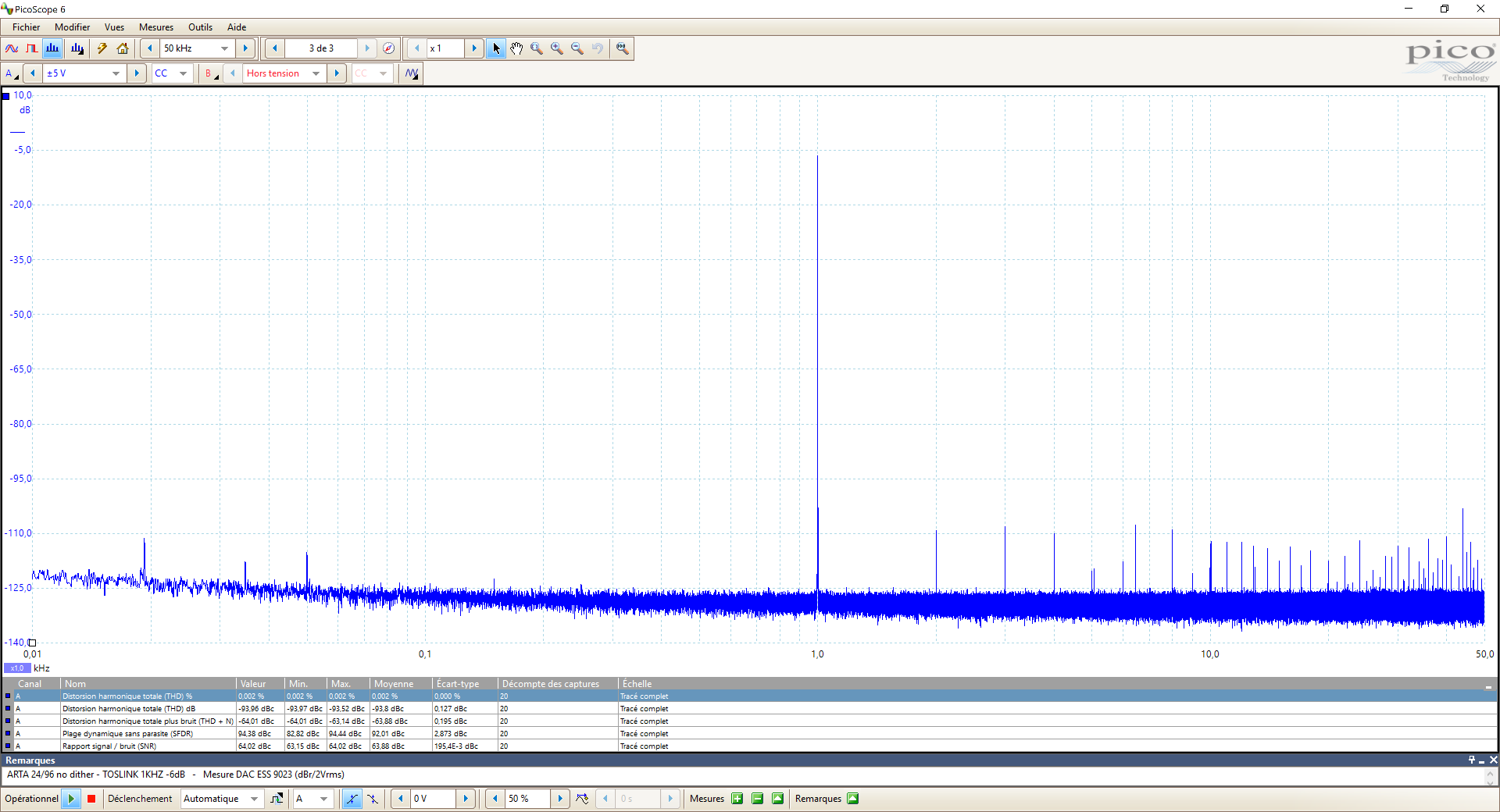Click the trigger delay icon

pyautogui.click(x=582, y=799)
